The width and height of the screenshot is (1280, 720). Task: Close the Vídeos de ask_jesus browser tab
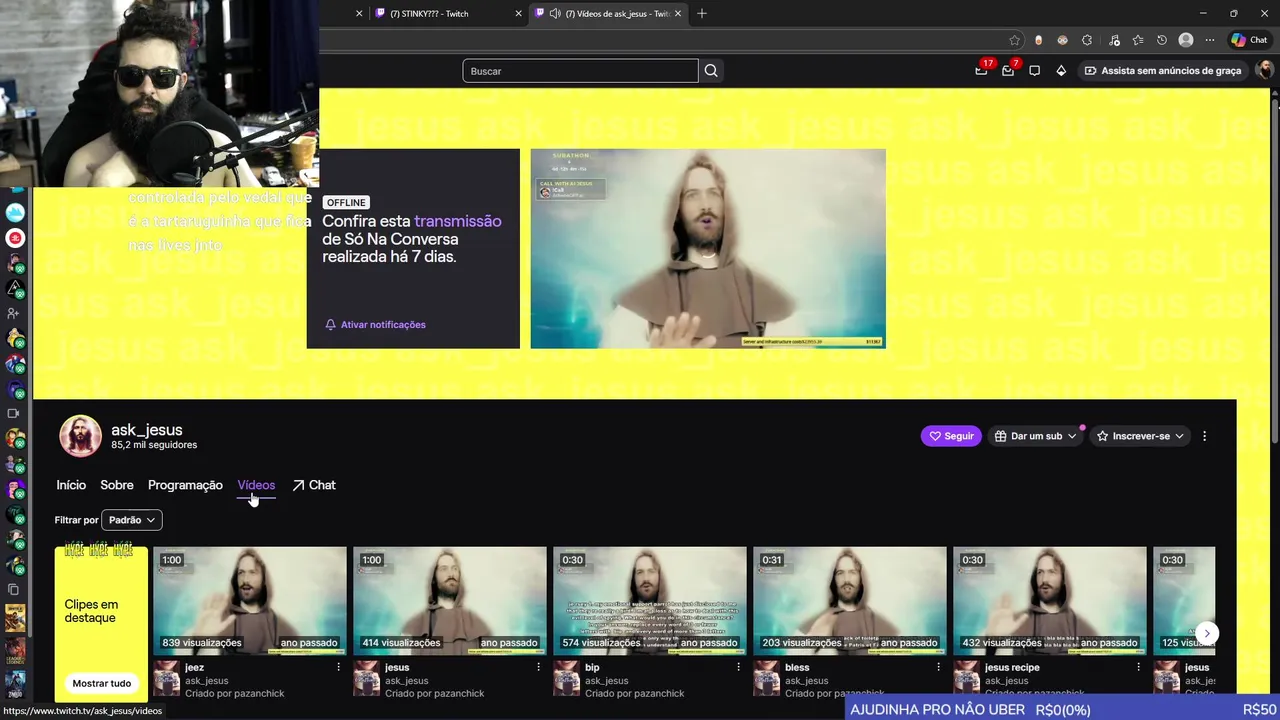[x=679, y=13]
